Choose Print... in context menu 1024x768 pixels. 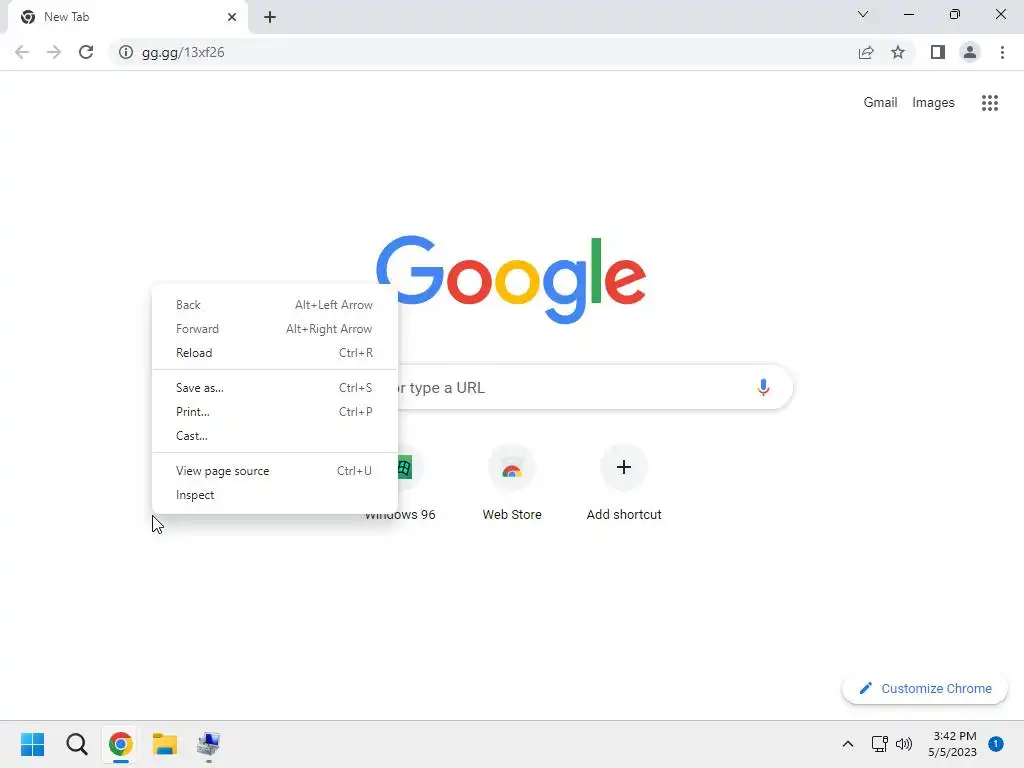tap(274, 412)
